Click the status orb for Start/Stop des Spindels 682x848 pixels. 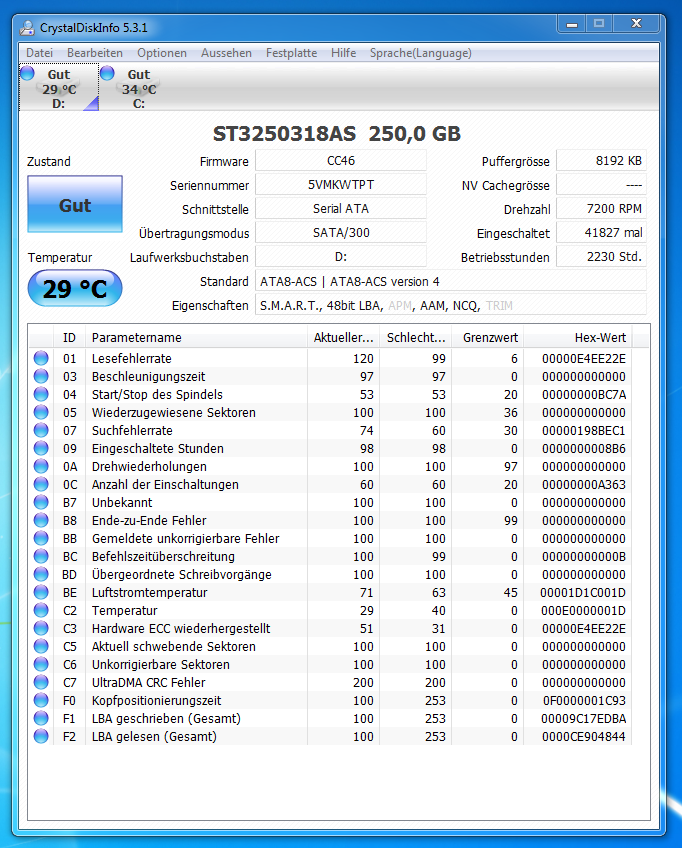(x=41, y=394)
